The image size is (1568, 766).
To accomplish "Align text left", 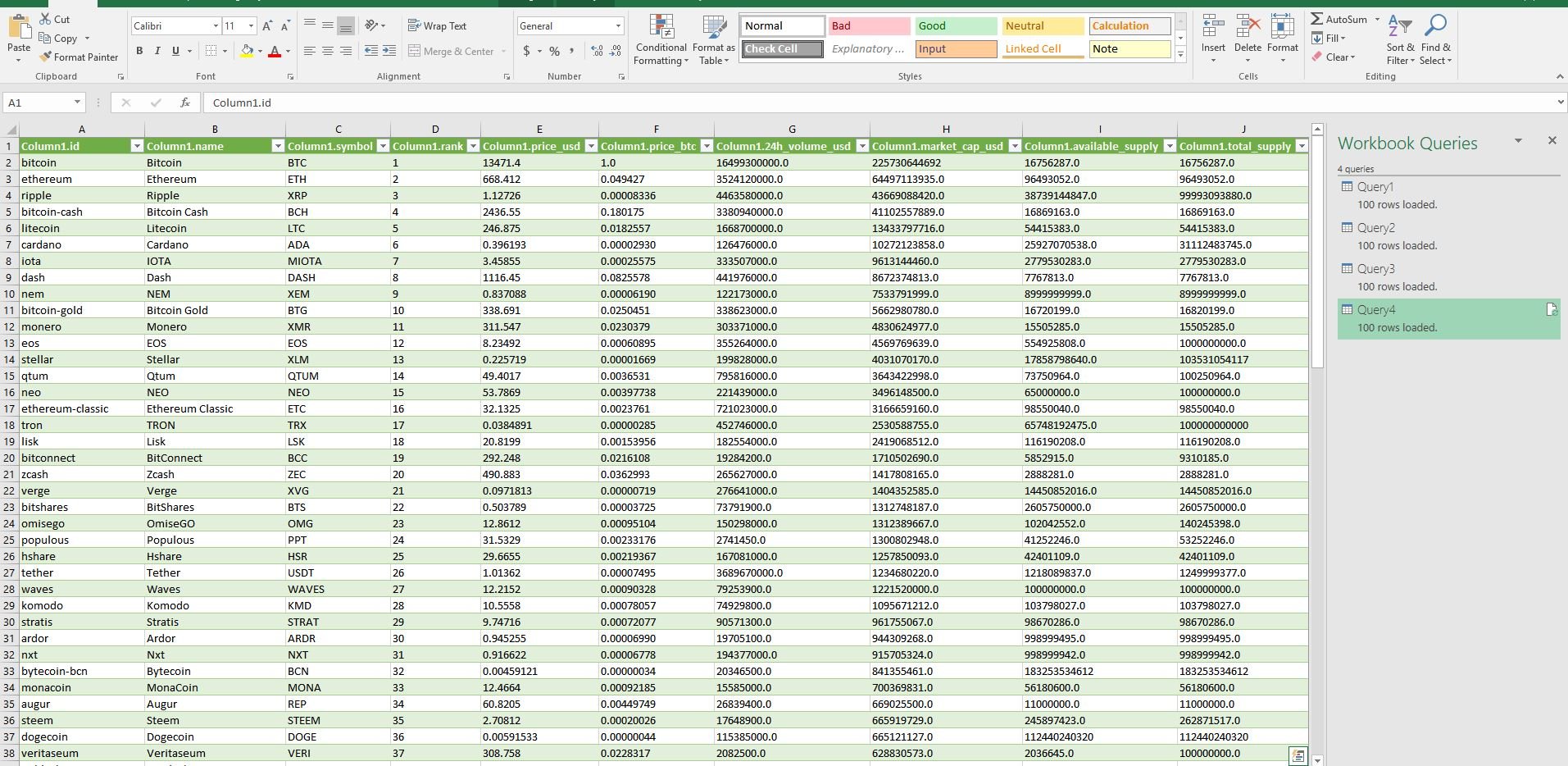I will 310,51.
